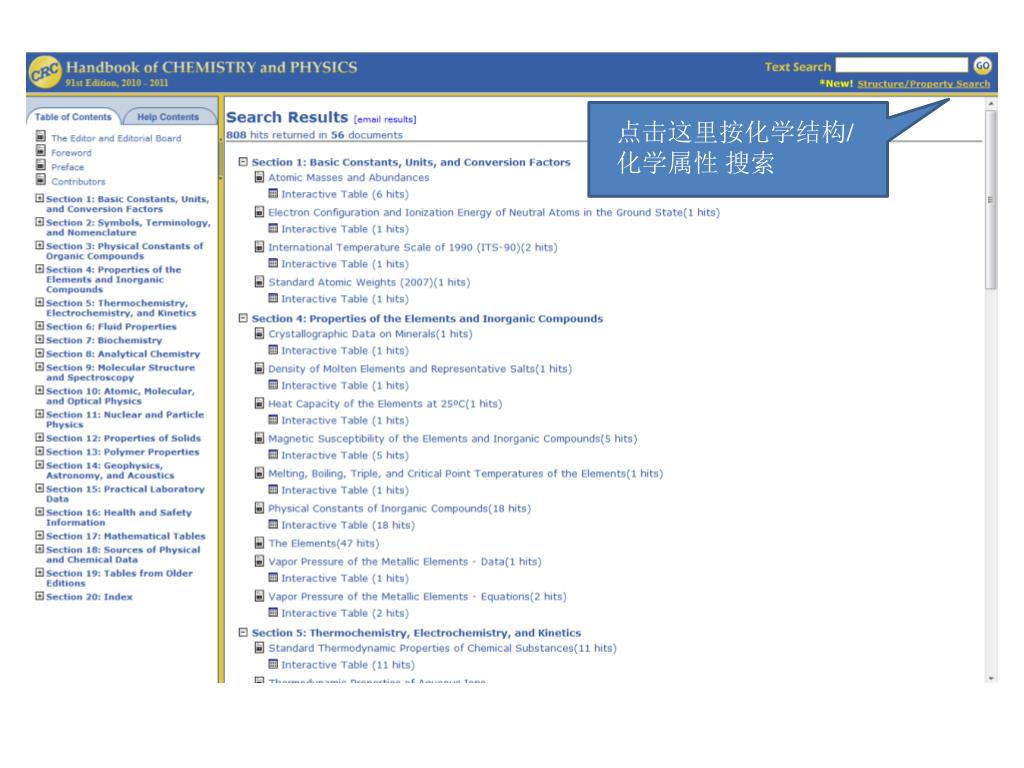The image size is (1024, 768).
Task: Open Structure/Property Search link
Action: (923, 84)
